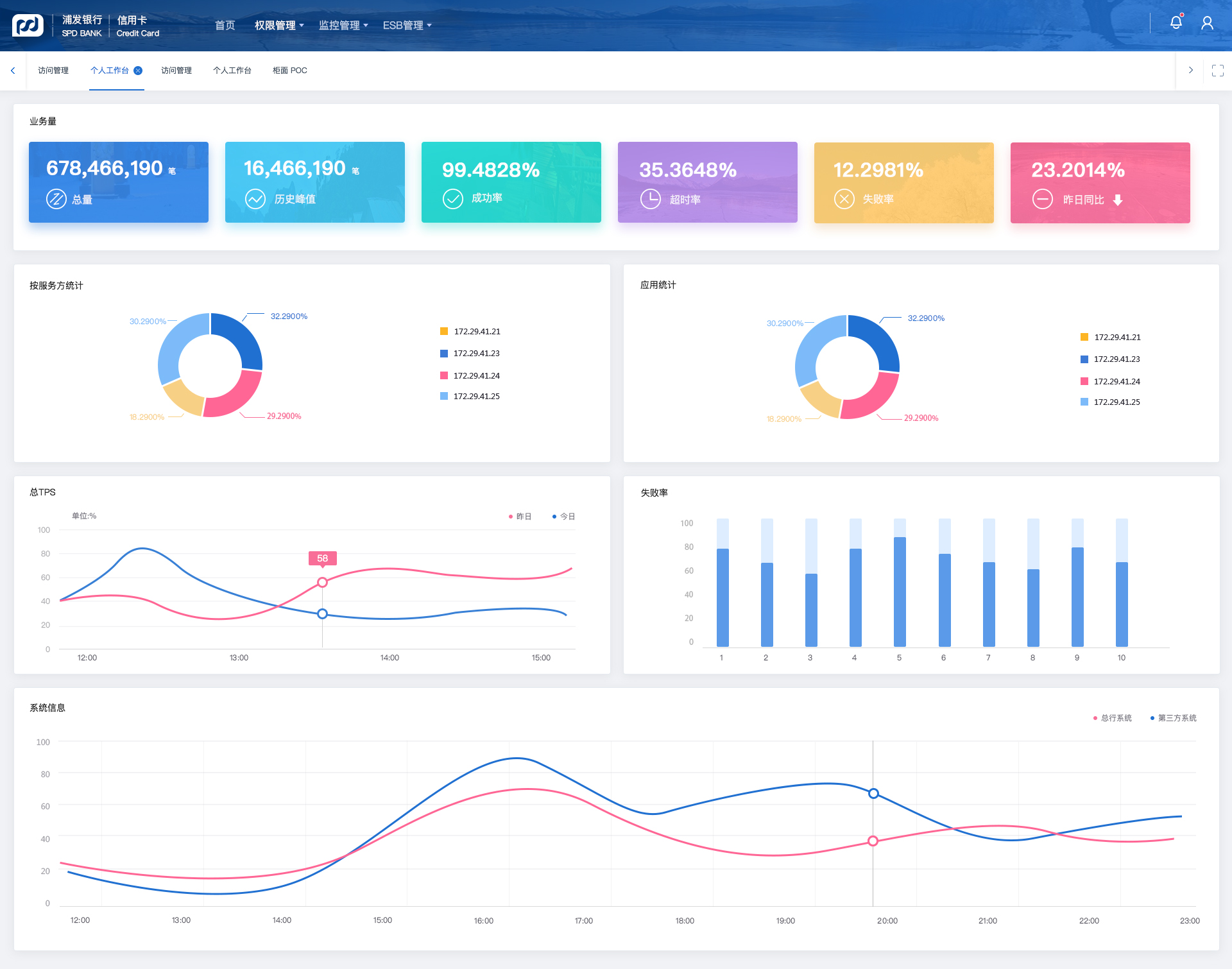
Task: Click the 昨日同比 down arrow
Action: coord(1118,200)
